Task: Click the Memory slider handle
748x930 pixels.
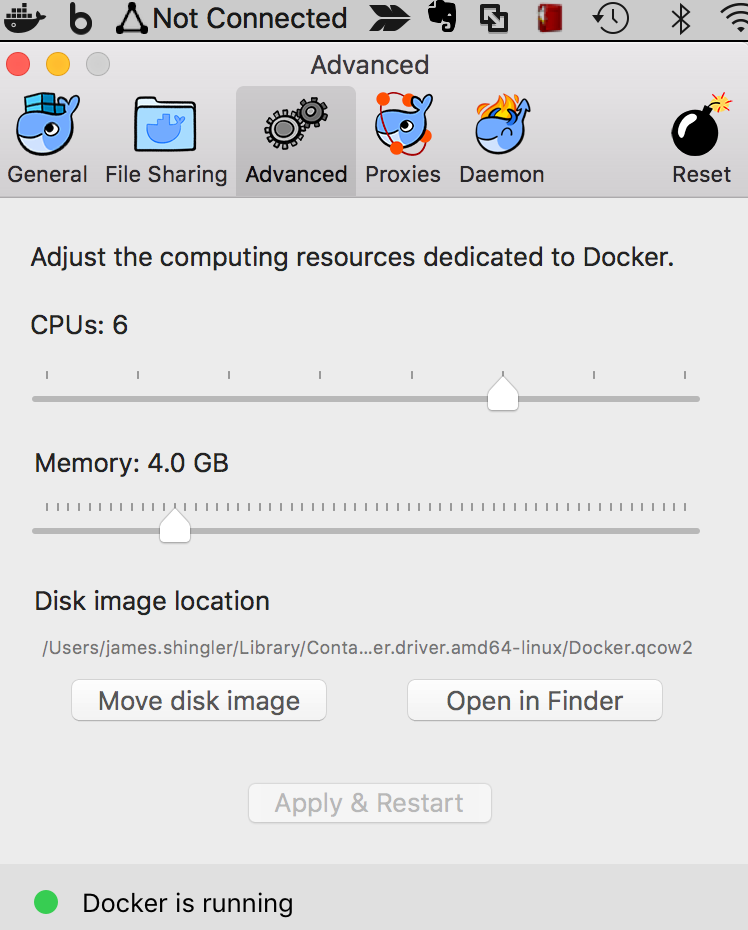Action: click(175, 524)
